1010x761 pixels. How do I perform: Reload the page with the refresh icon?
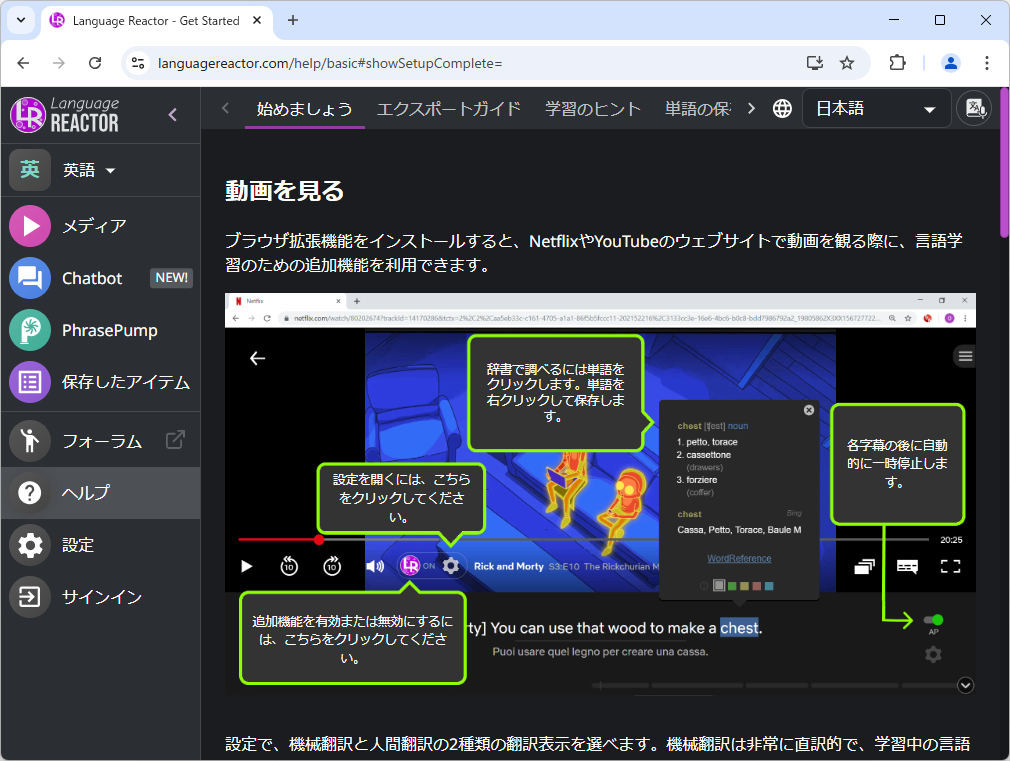[x=95, y=62]
